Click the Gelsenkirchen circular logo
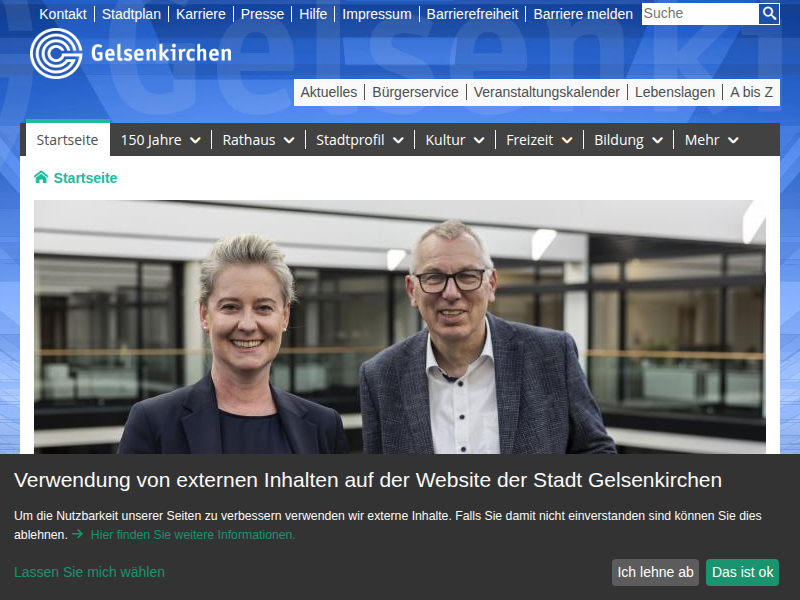 [x=56, y=54]
